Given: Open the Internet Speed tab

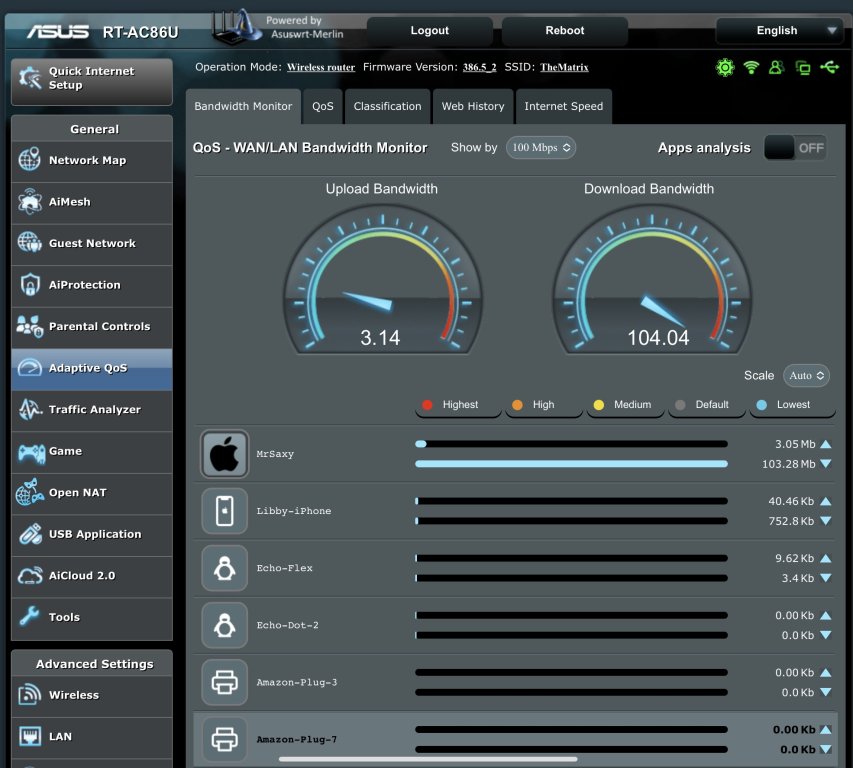Looking at the screenshot, I should (563, 106).
